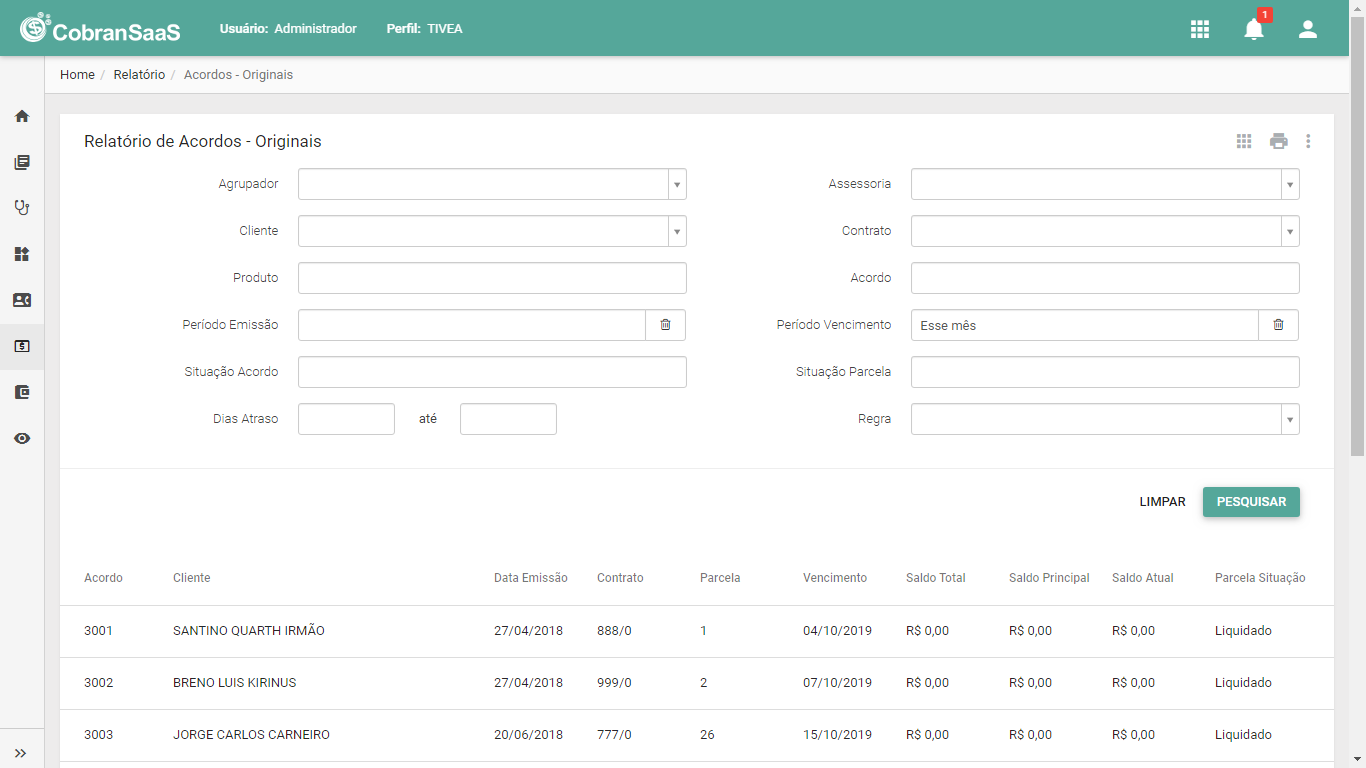Click the Parcela Situação column header
Viewport: 1366px width, 768px height.
click(1260, 578)
